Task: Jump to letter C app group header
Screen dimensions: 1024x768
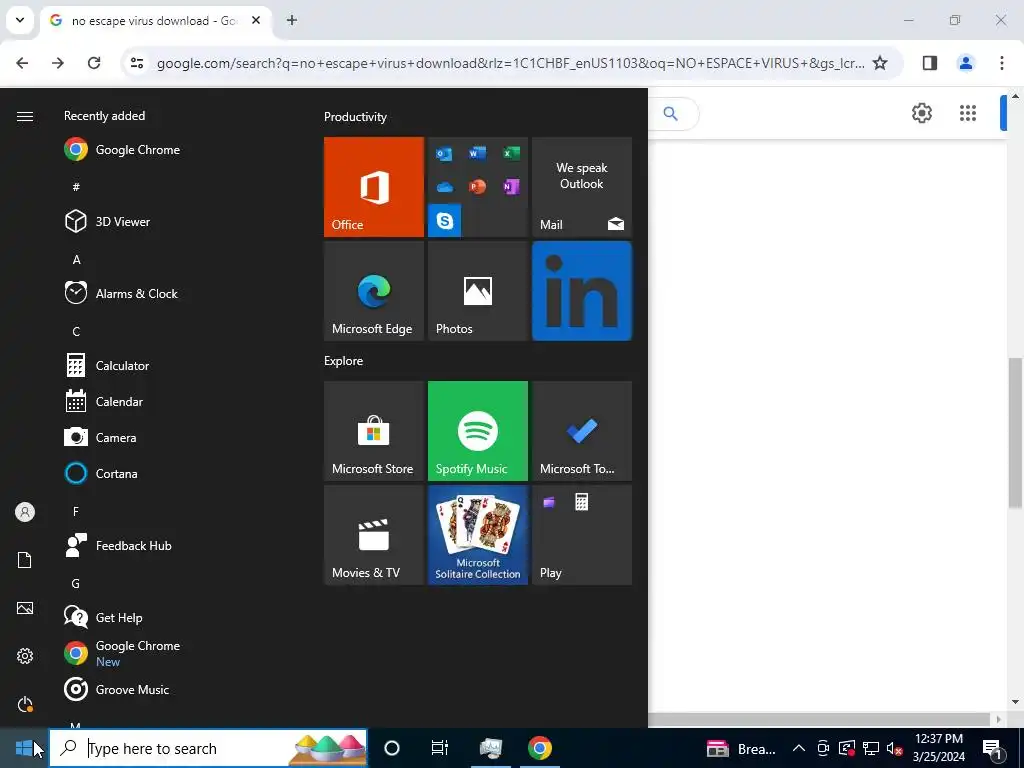Action: coord(76,332)
